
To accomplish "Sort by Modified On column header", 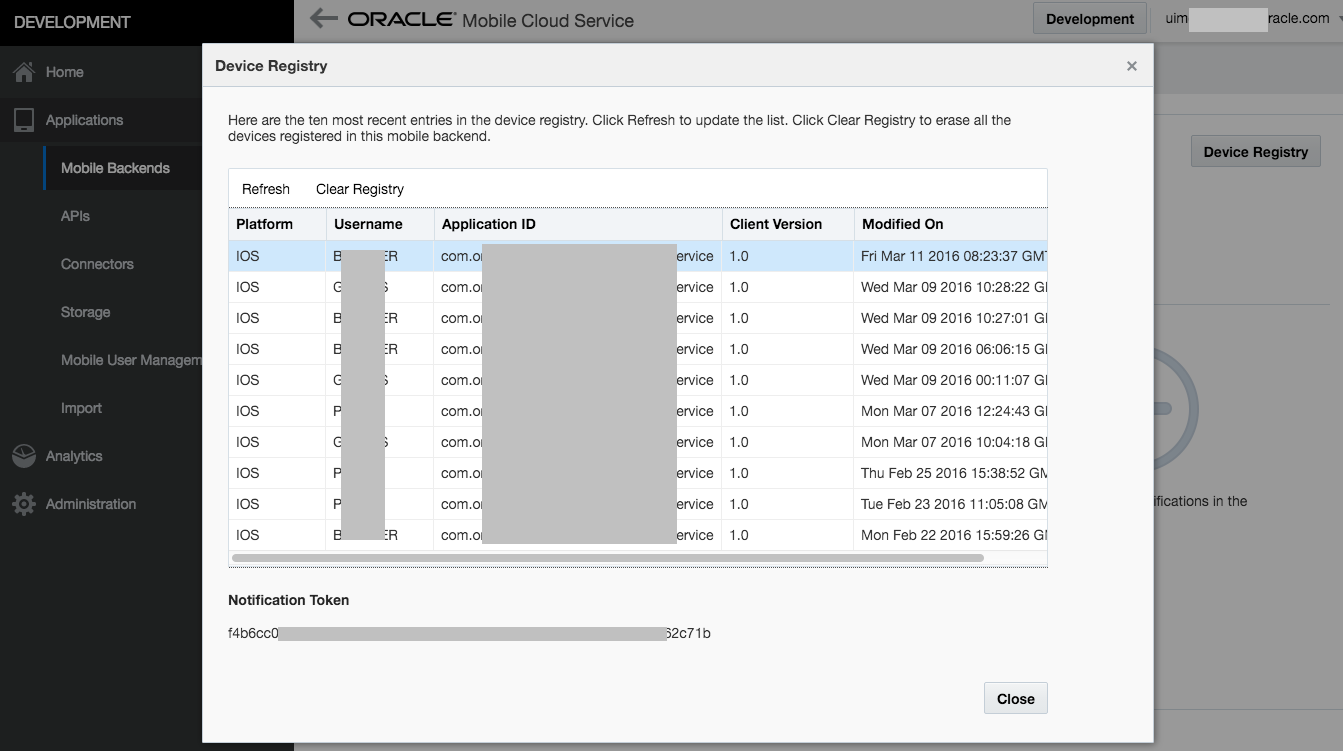I will coord(951,224).
